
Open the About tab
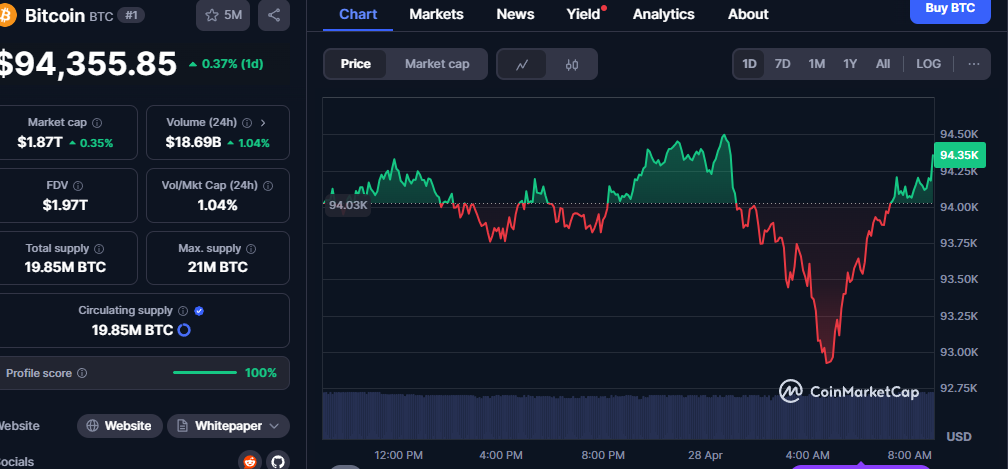748,14
